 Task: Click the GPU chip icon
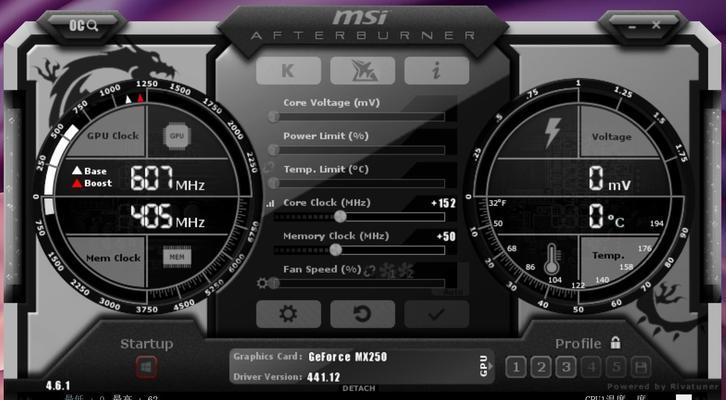pyautogui.click(x=177, y=136)
